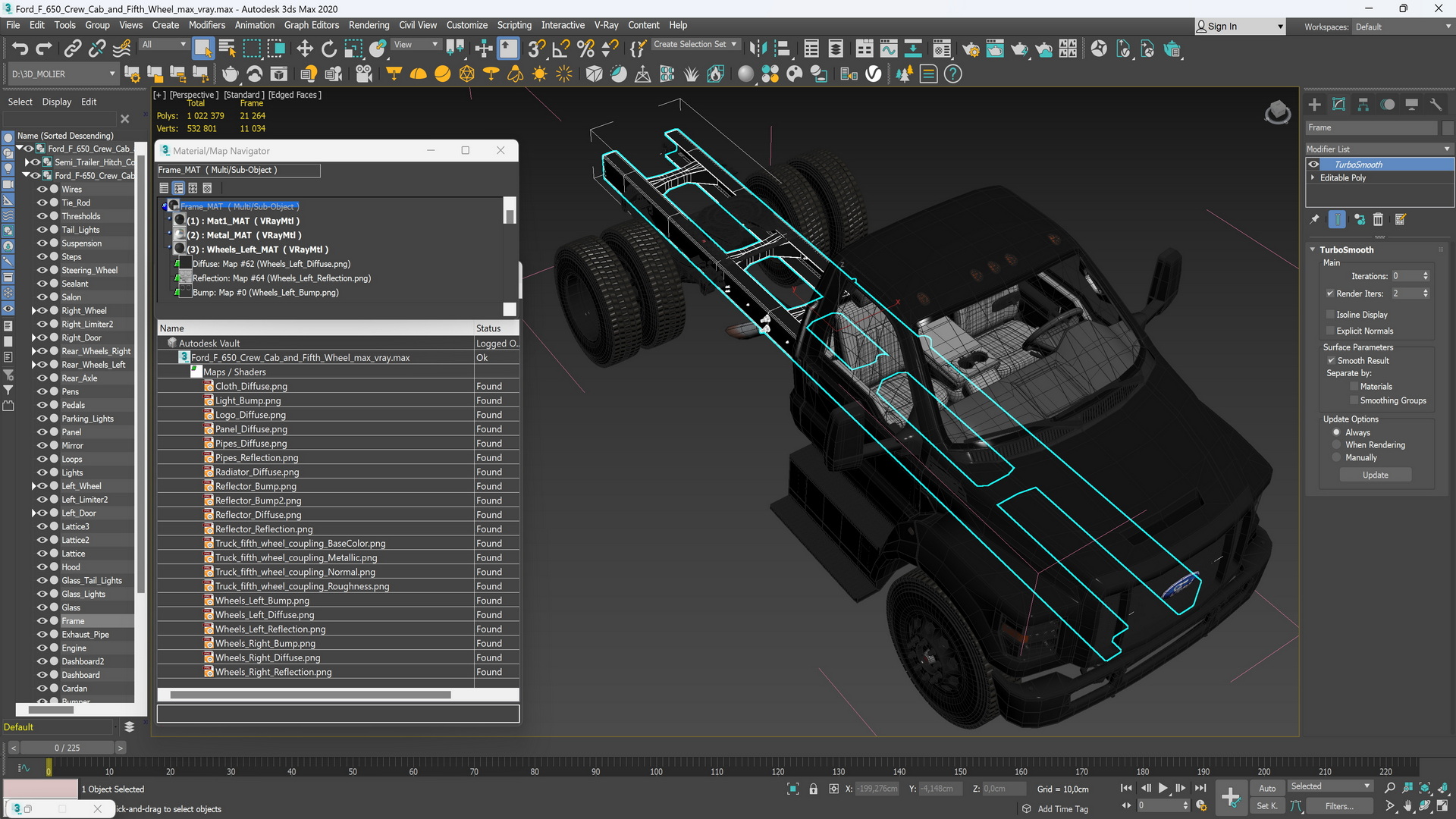Hide the Wires object eye icon

click(x=42, y=190)
